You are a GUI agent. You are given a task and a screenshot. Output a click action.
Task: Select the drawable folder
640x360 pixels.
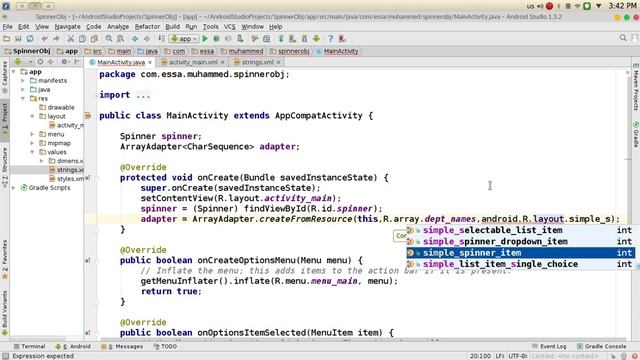pos(57,107)
